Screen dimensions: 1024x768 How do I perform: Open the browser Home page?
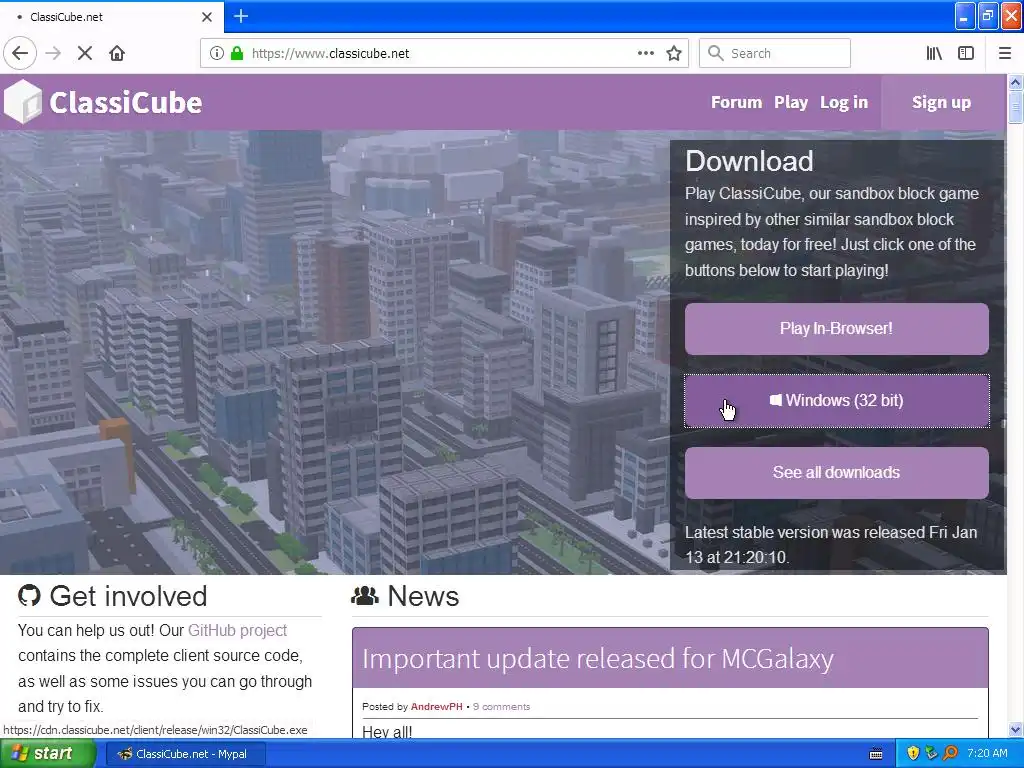click(117, 54)
